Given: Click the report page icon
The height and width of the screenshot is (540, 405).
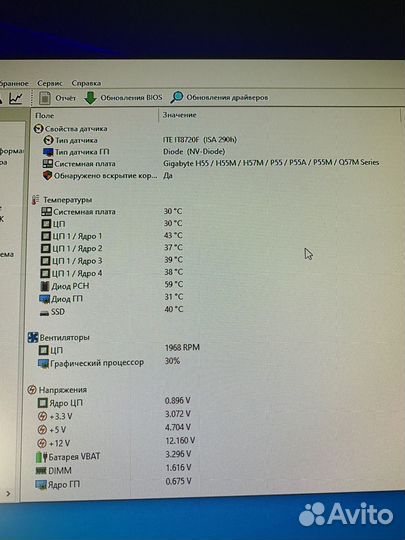Looking at the screenshot, I should [45, 98].
